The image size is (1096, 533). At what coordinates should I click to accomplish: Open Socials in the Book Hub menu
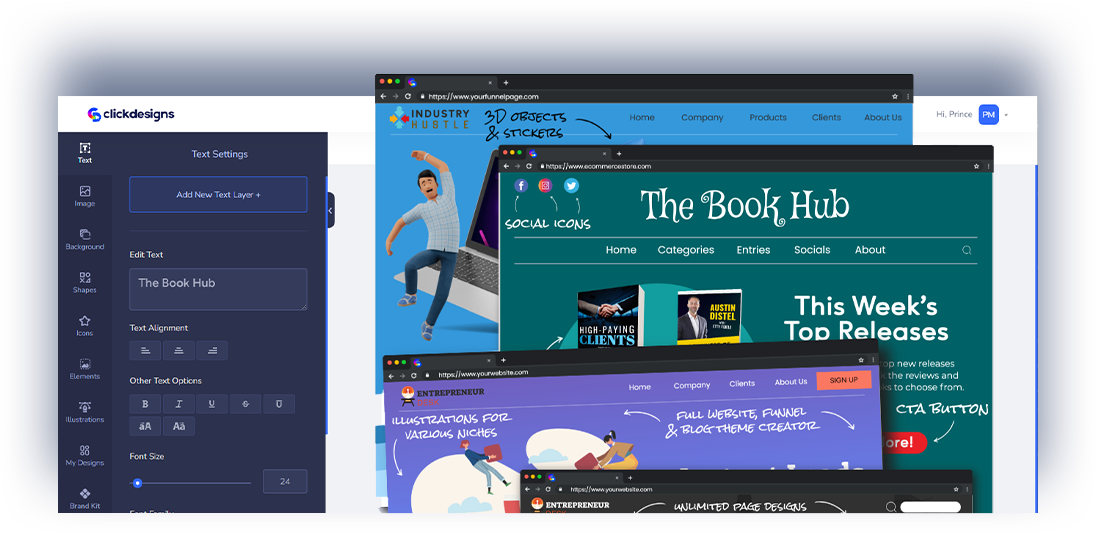(x=812, y=250)
